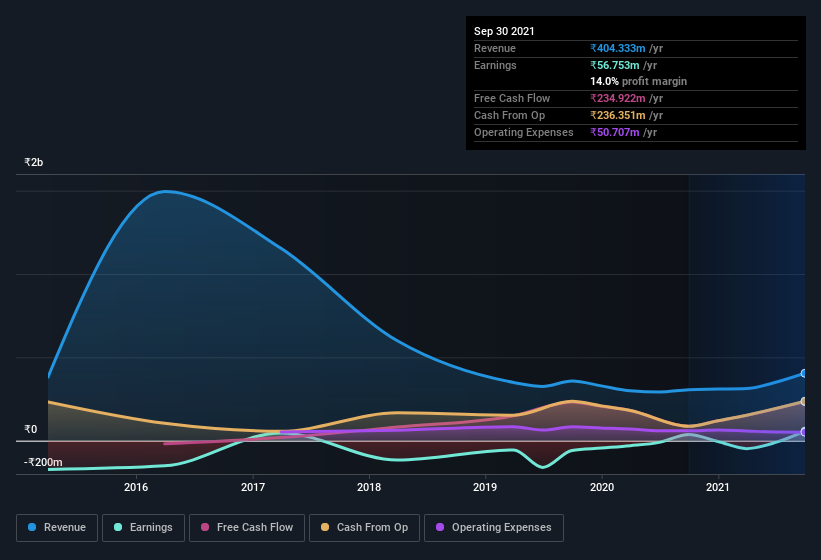Click the Operating Expenses label in tooltip

click(x=524, y=132)
